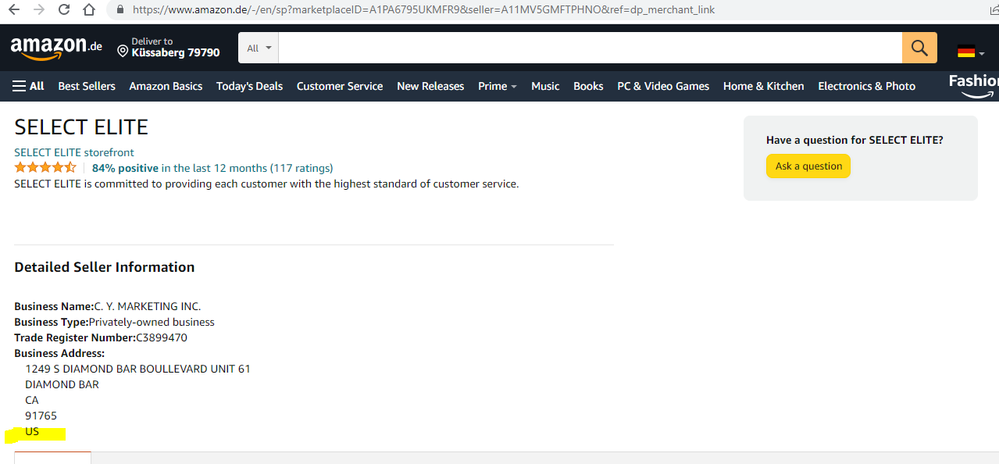Click the padlock site security icon
The height and width of the screenshot is (464, 999).
point(119,10)
